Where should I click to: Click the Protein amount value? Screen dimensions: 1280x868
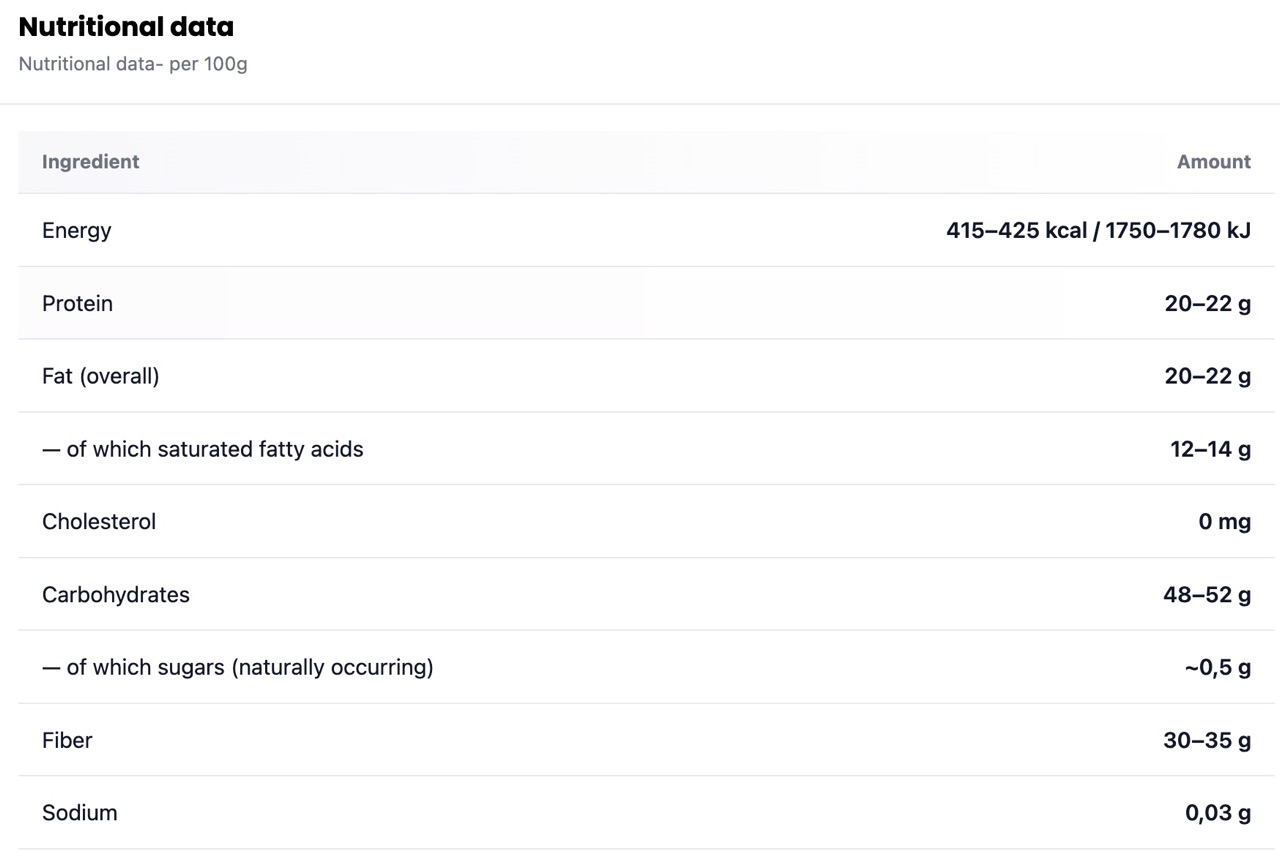tap(1207, 304)
